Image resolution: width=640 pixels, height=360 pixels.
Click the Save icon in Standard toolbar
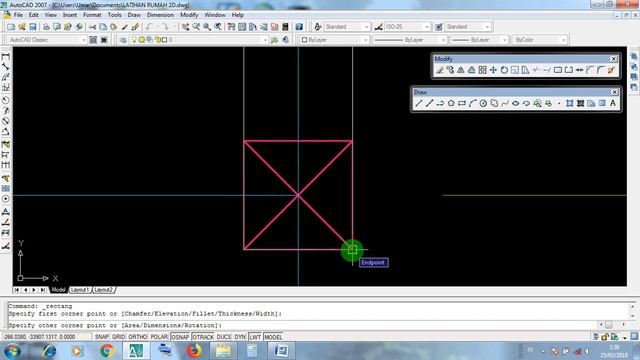(x=33, y=27)
